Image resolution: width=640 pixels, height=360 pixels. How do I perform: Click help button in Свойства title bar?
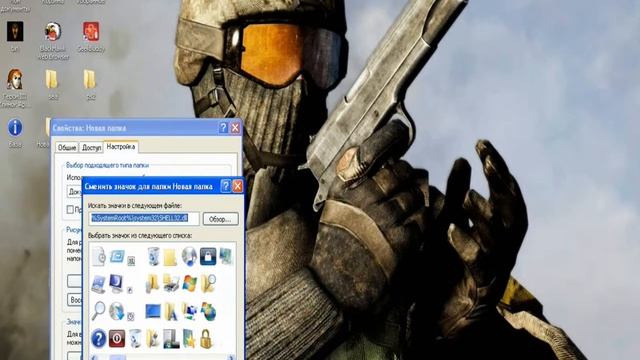point(223,128)
